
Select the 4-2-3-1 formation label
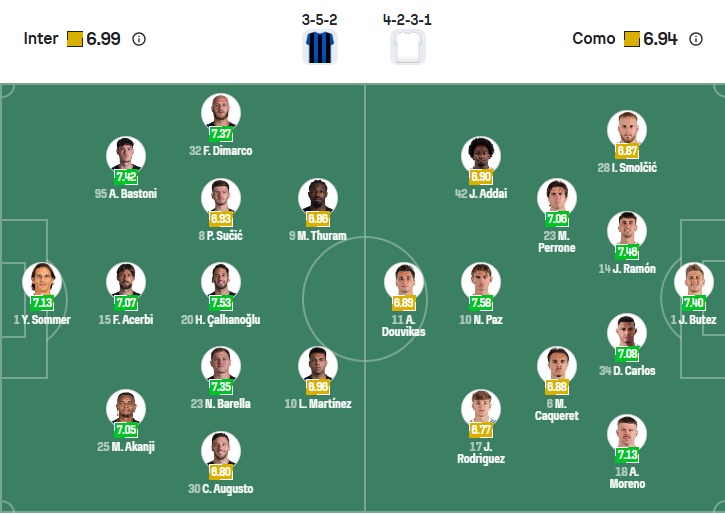(x=407, y=19)
